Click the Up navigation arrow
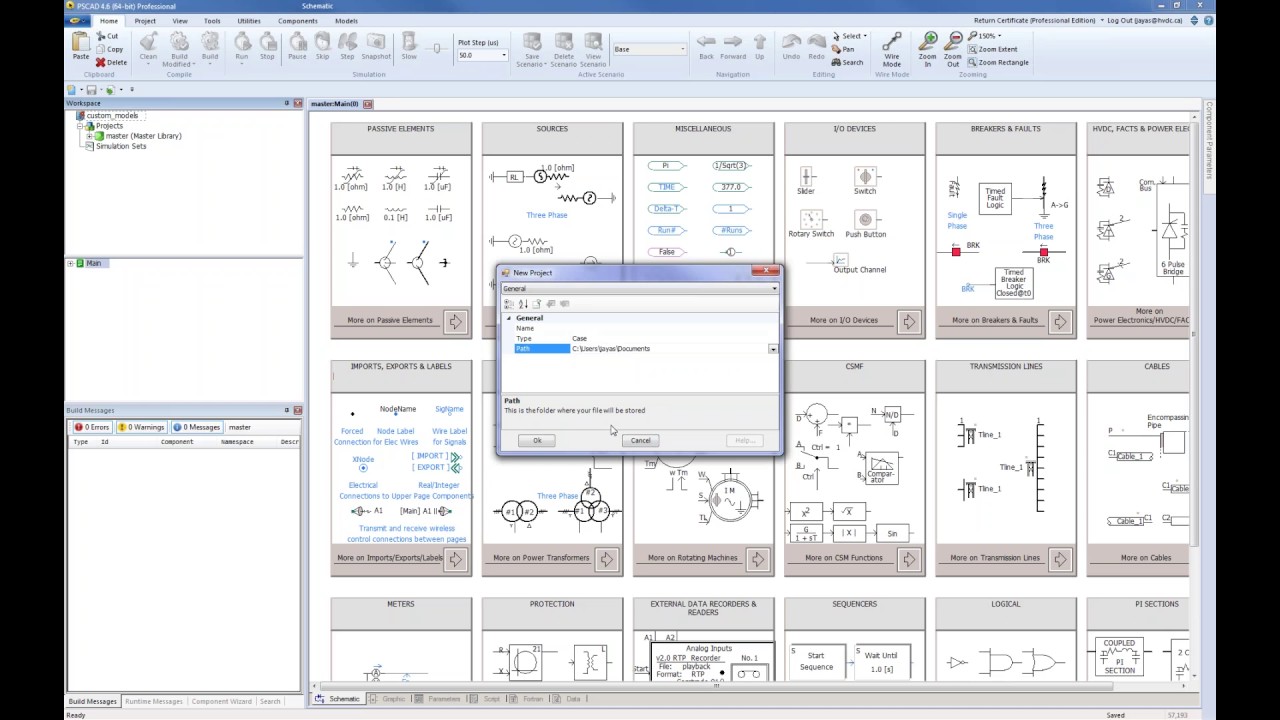The width and height of the screenshot is (1280, 720). pyautogui.click(x=760, y=42)
